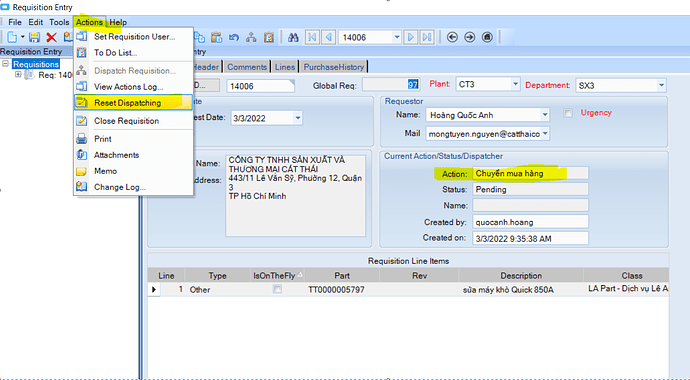The image size is (690, 380).
Task: Jump to last record navigation icon
Action: [427, 37]
